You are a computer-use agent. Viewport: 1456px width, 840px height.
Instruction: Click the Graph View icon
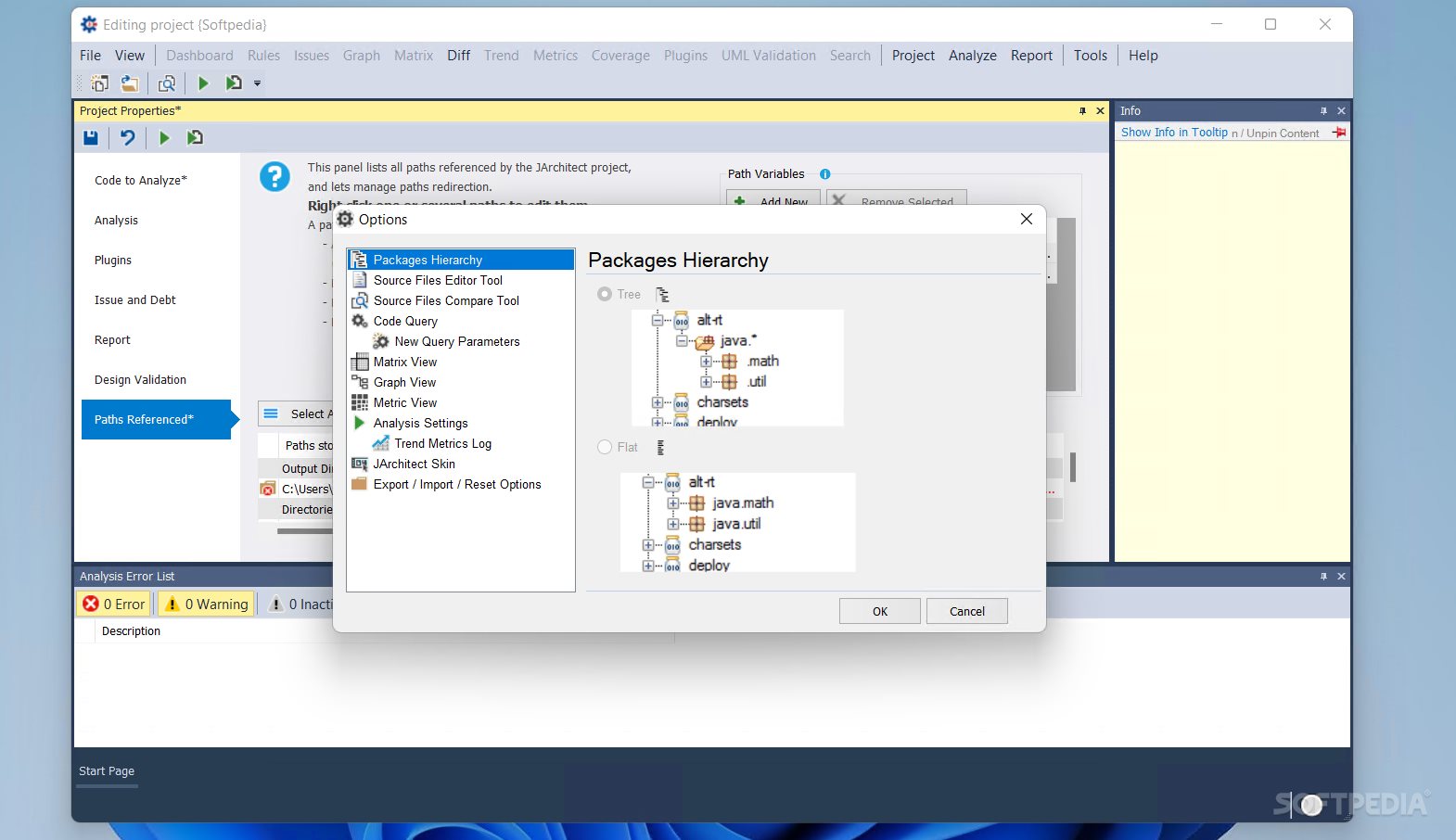pos(360,382)
